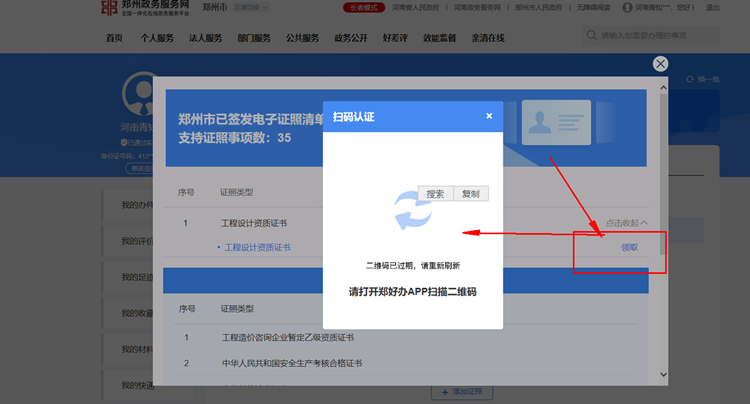This screenshot has width=750, height=404.
Task: Click the 添加证照 button at the bottom
Action: (x=464, y=393)
